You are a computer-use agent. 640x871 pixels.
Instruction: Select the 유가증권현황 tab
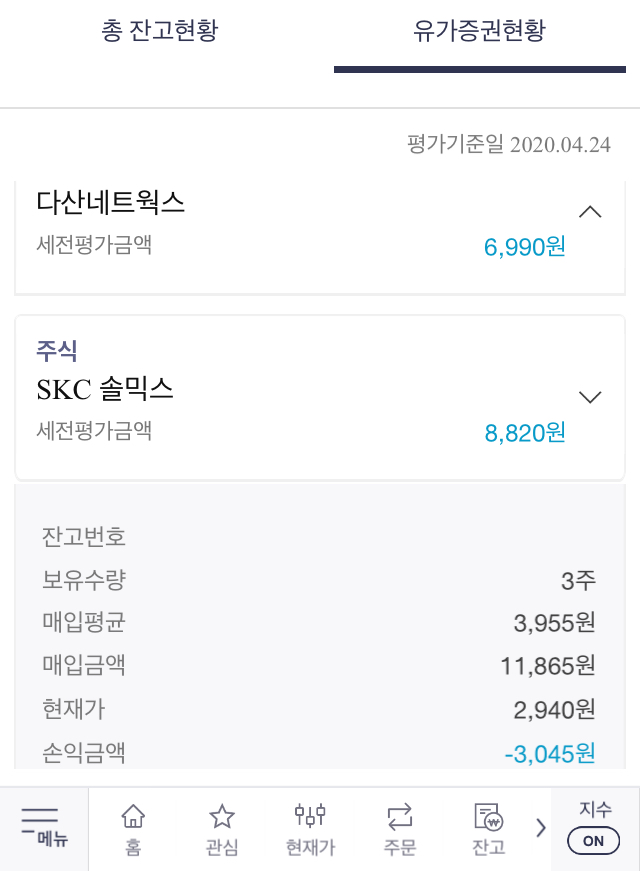point(479,31)
